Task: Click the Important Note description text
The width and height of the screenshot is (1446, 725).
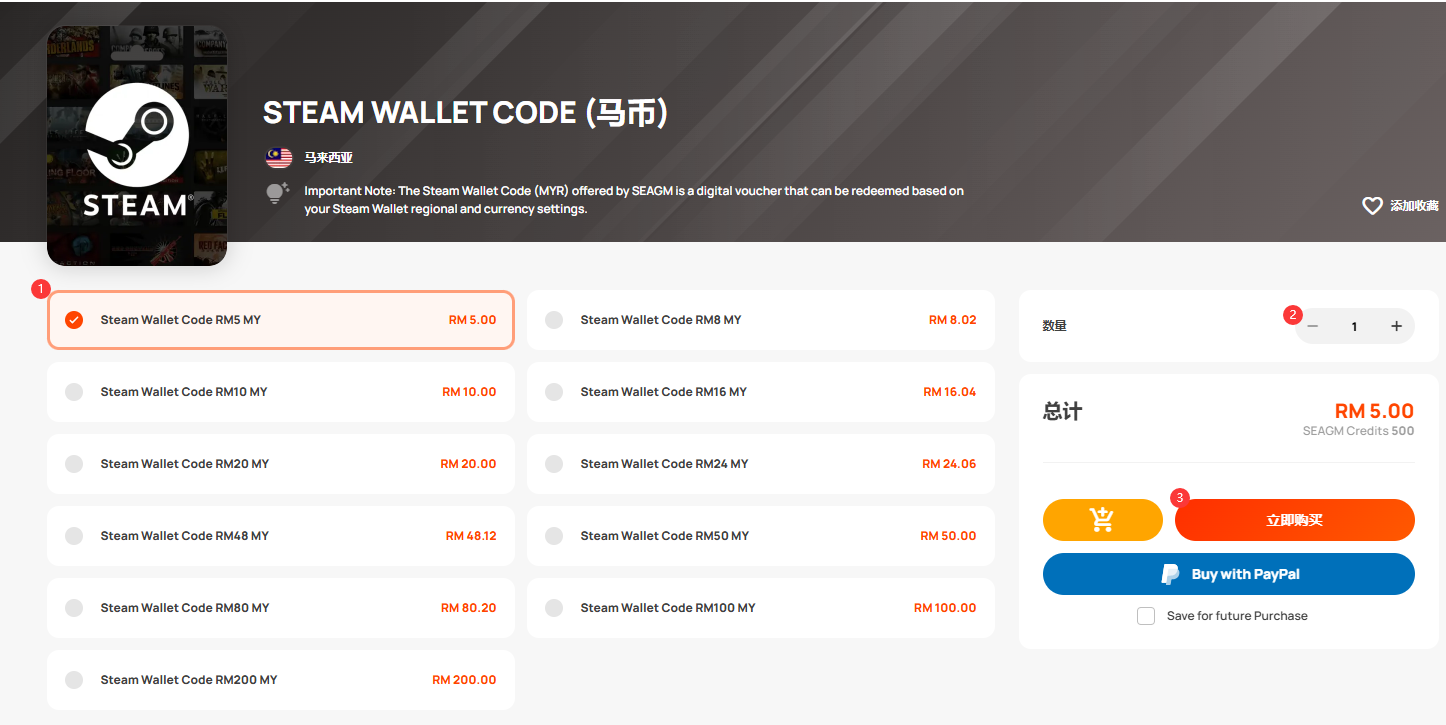Action: (x=634, y=200)
